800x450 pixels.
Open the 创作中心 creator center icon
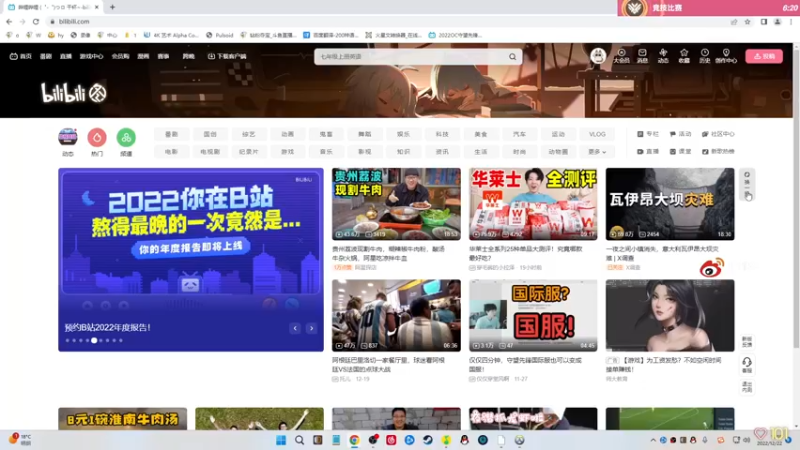[726, 56]
